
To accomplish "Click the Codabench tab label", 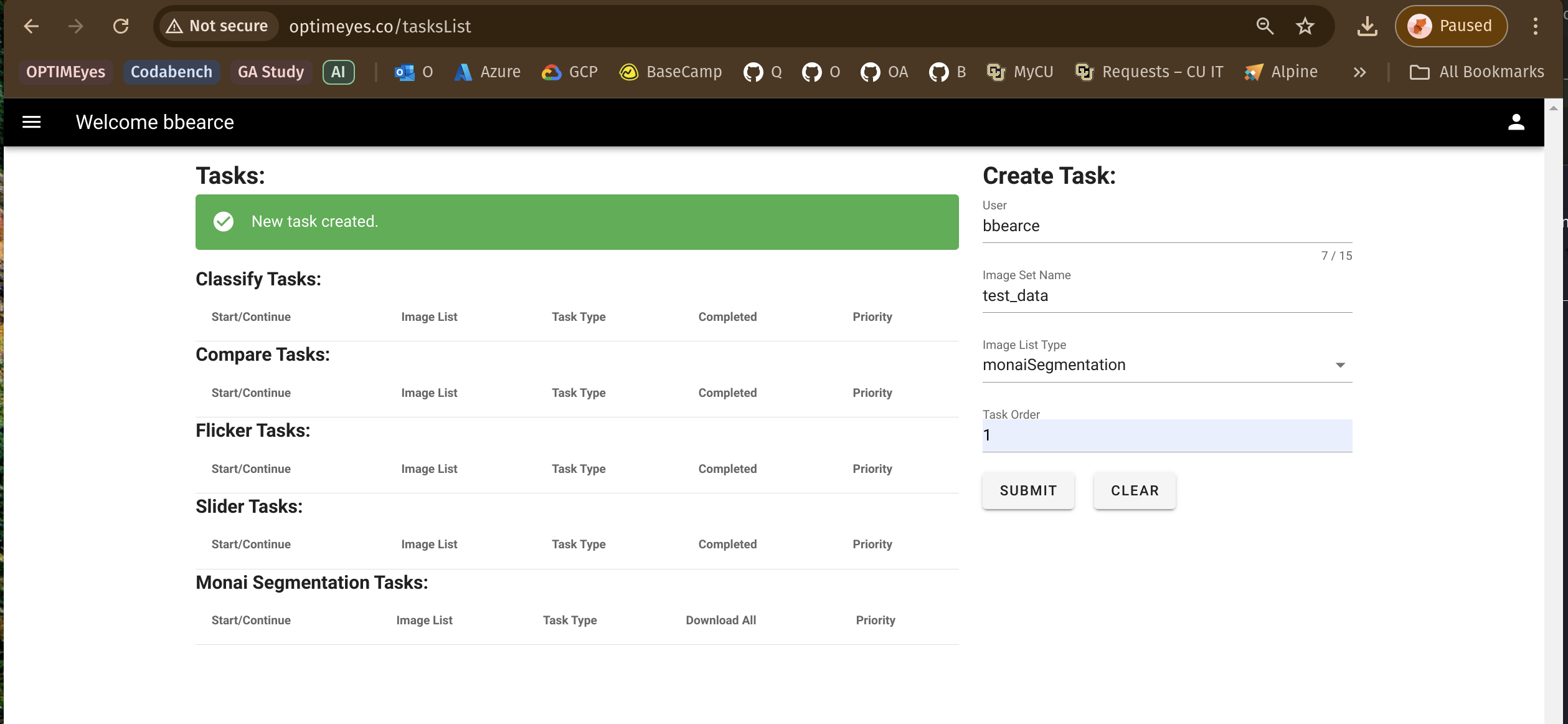I will [x=171, y=71].
